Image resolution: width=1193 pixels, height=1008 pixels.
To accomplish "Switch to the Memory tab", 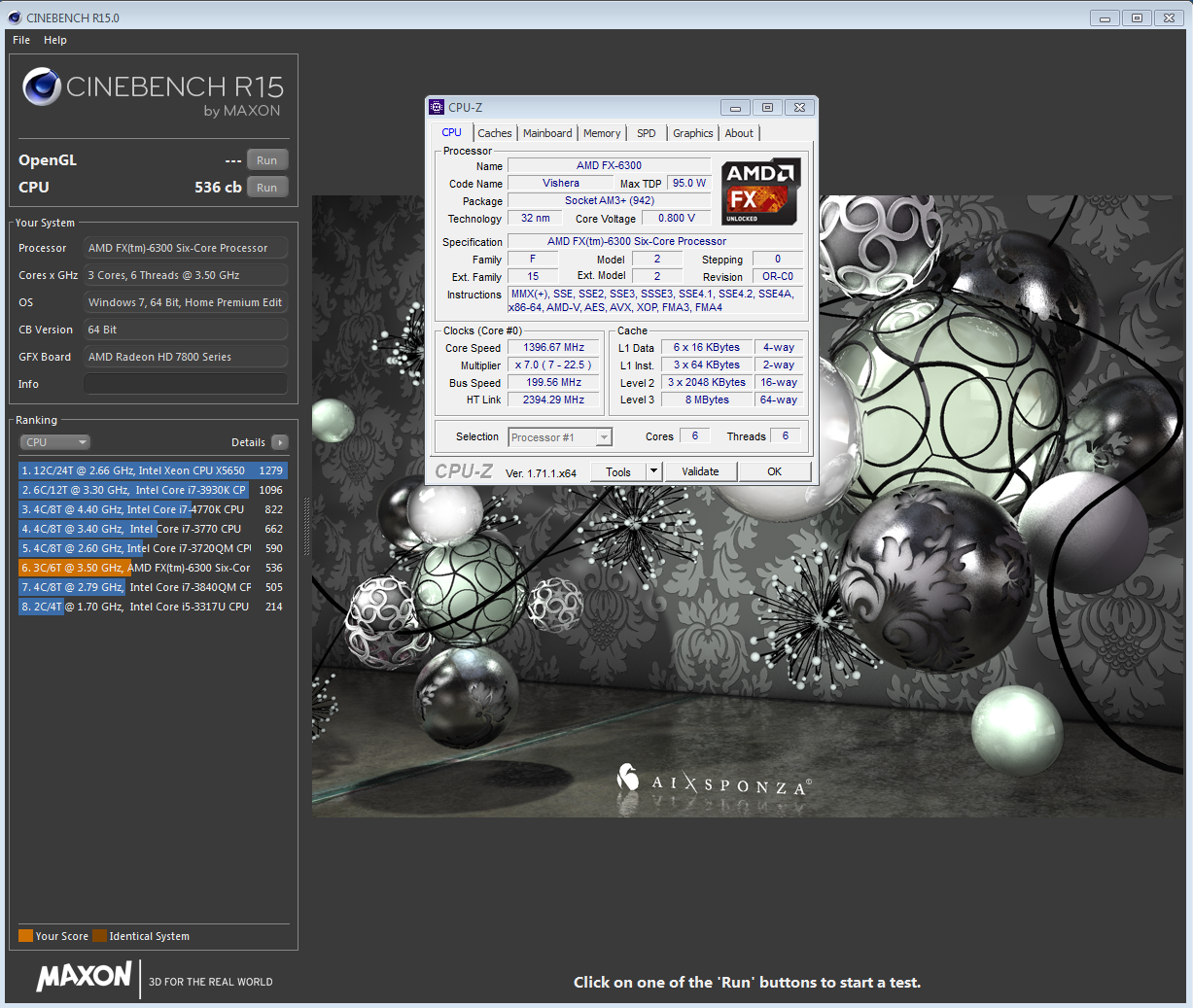I will coord(602,133).
